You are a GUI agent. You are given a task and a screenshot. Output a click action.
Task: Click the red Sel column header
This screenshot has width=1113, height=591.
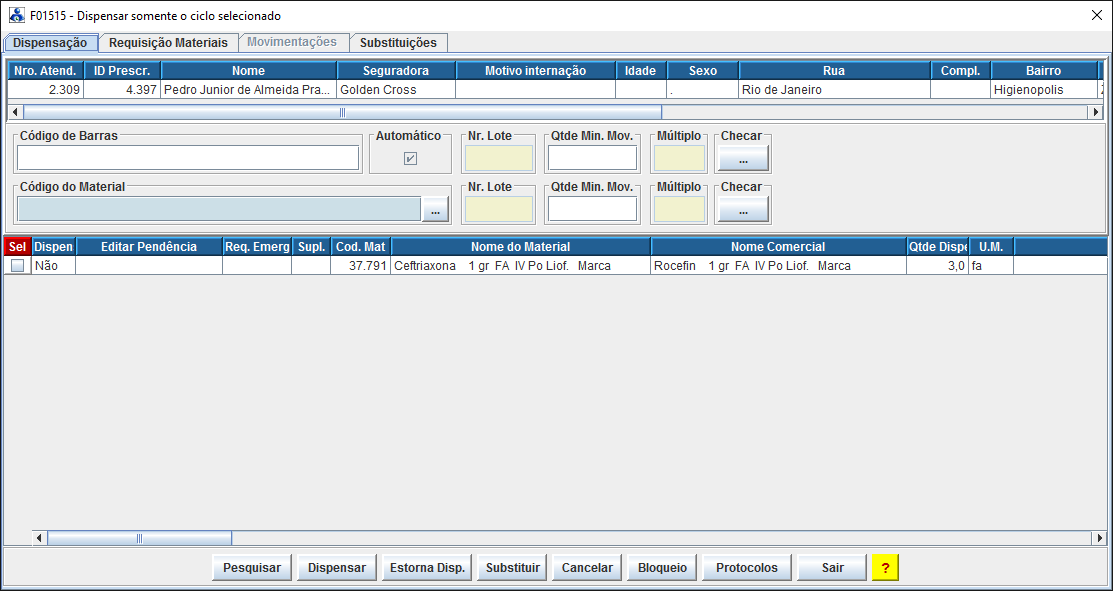pos(17,247)
